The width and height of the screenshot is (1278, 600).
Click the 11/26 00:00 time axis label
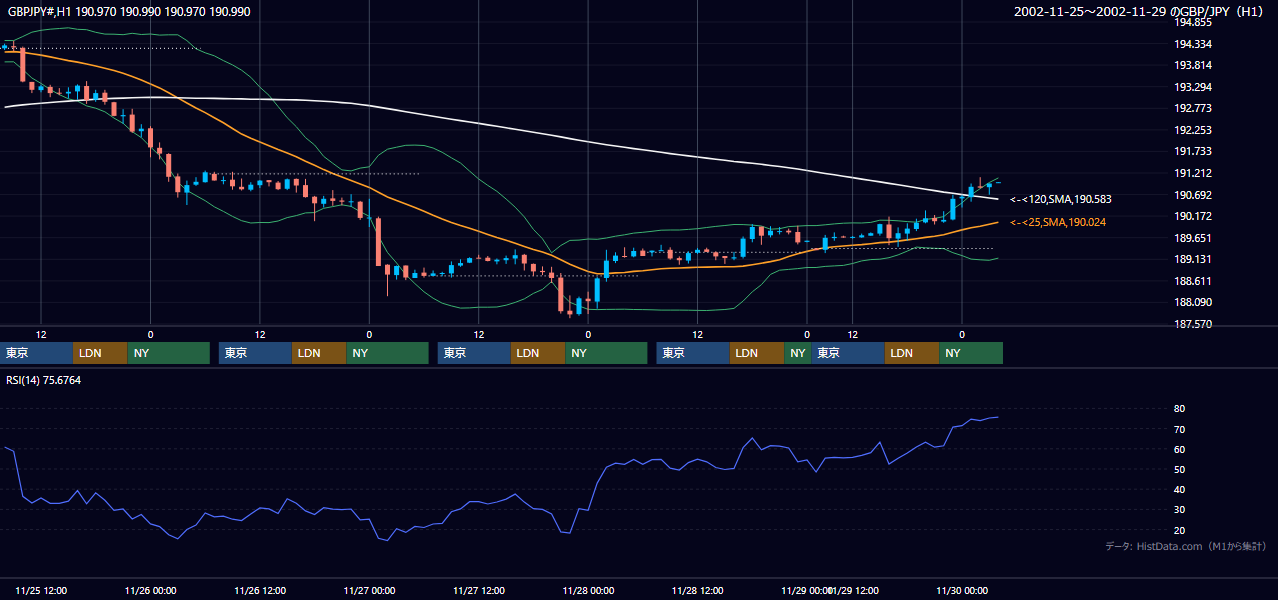[x=150, y=590]
